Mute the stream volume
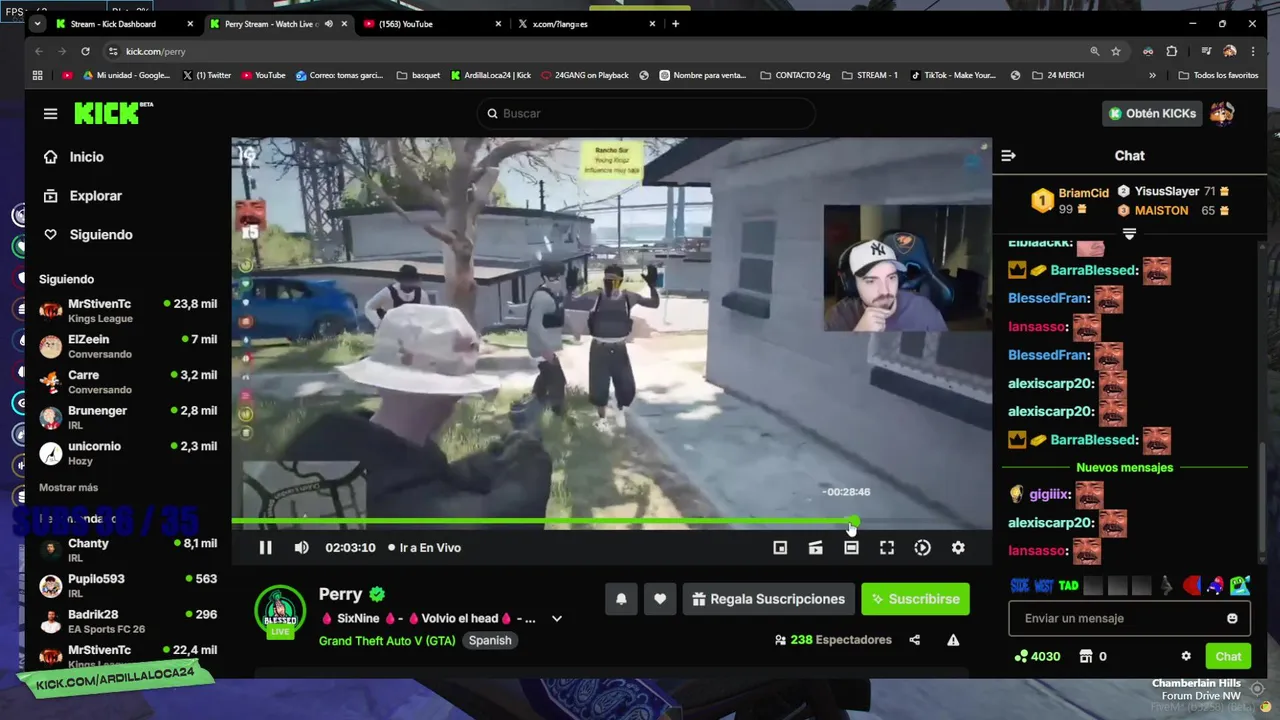 [x=301, y=547]
